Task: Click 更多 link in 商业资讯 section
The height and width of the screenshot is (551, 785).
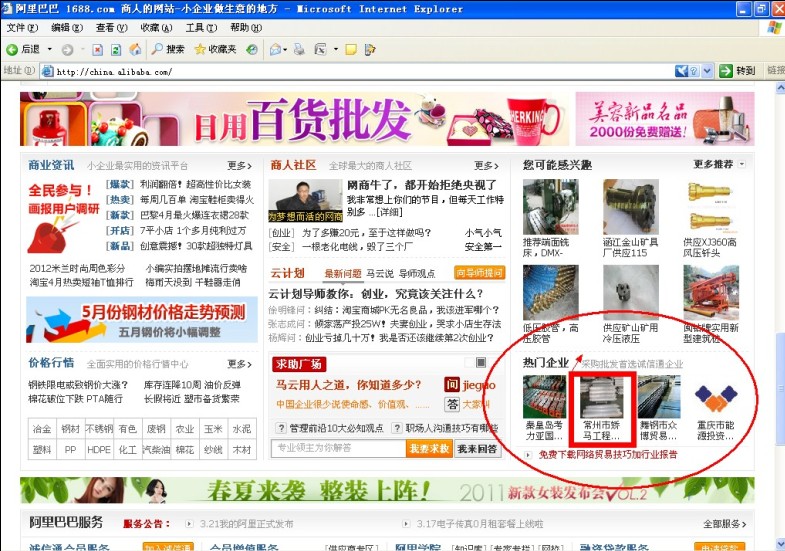Action: coord(240,166)
